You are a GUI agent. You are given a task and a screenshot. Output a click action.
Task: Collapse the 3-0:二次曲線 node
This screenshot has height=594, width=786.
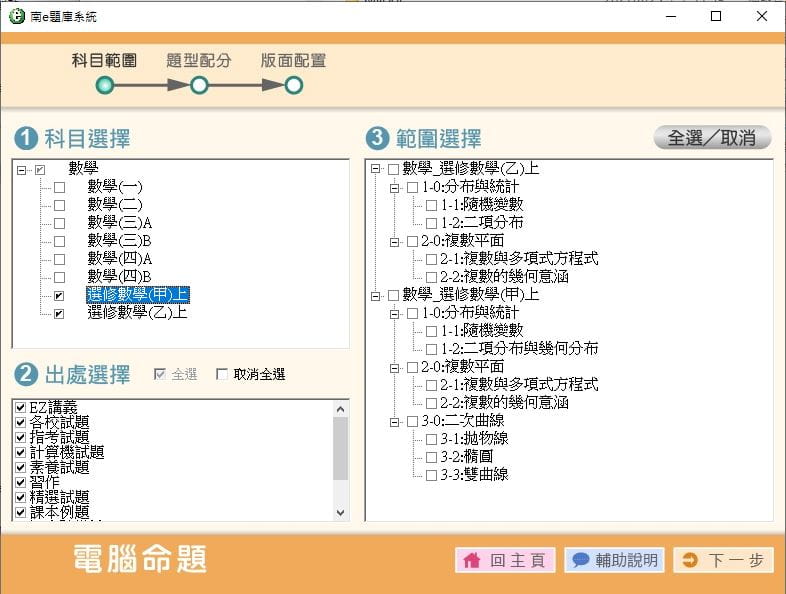click(x=395, y=422)
